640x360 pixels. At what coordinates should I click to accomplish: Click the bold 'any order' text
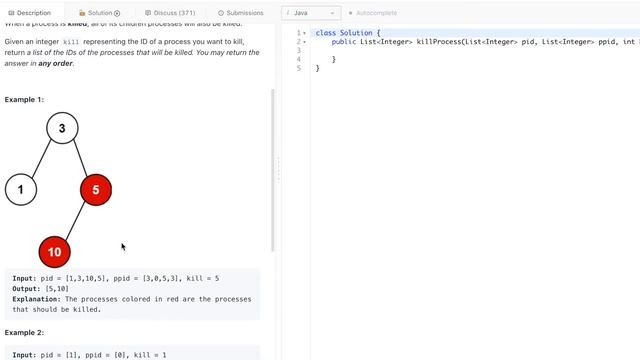tap(55, 63)
